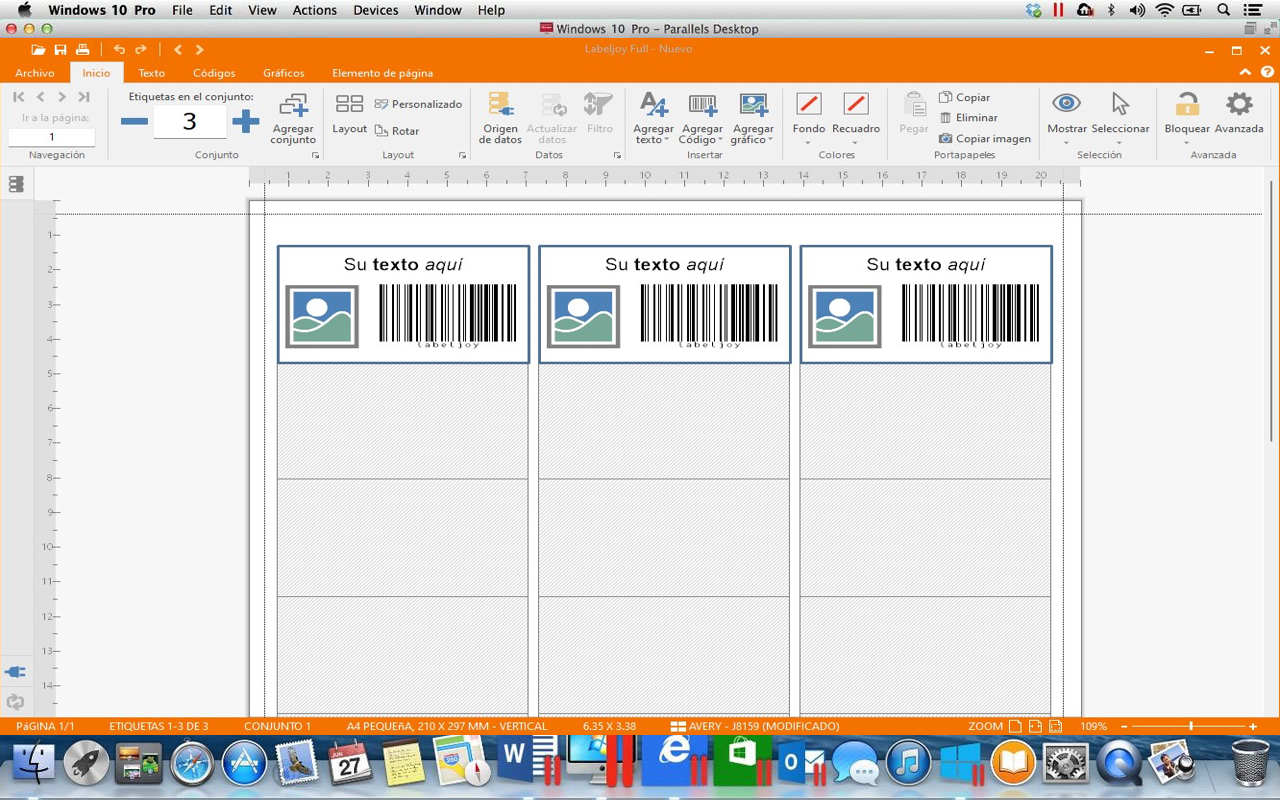Screen dimensions: 1280x800
Task: Collapse the ribbon with the up chevron
Action: coord(1245,73)
